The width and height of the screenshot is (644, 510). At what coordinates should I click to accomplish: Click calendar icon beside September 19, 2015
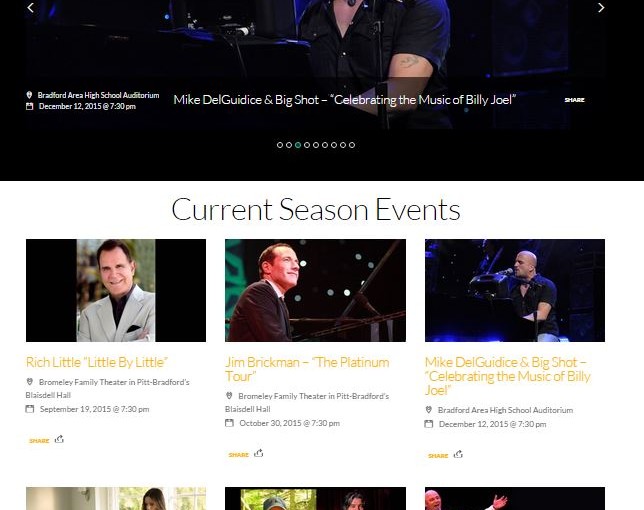[x=30, y=409]
